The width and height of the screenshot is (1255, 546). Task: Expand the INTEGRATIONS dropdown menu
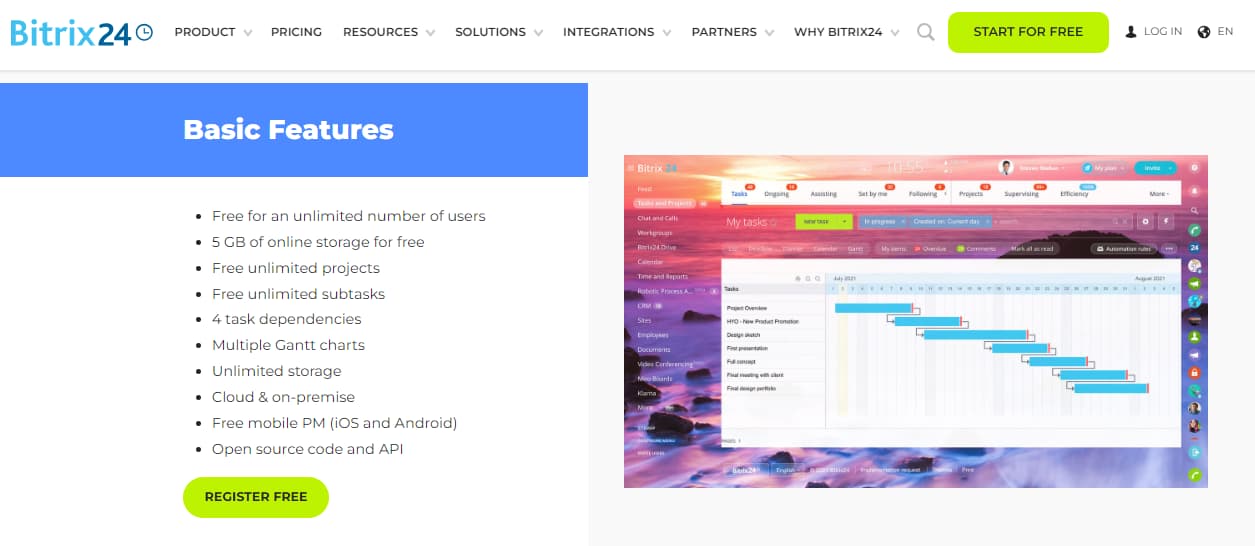617,32
